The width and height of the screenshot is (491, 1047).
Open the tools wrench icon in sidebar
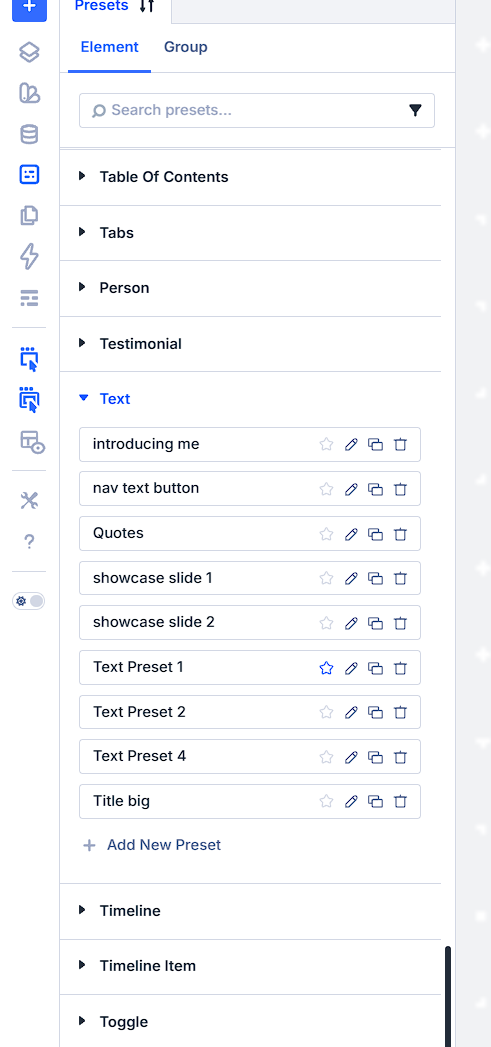29,500
